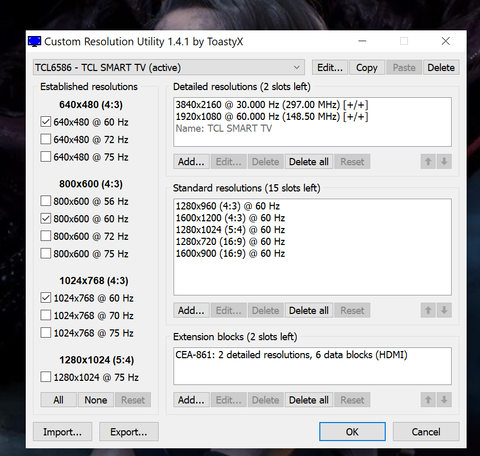Viewport: 480px width, 456px height.
Task: Click Reset under Established resolutions
Action: coord(133,399)
